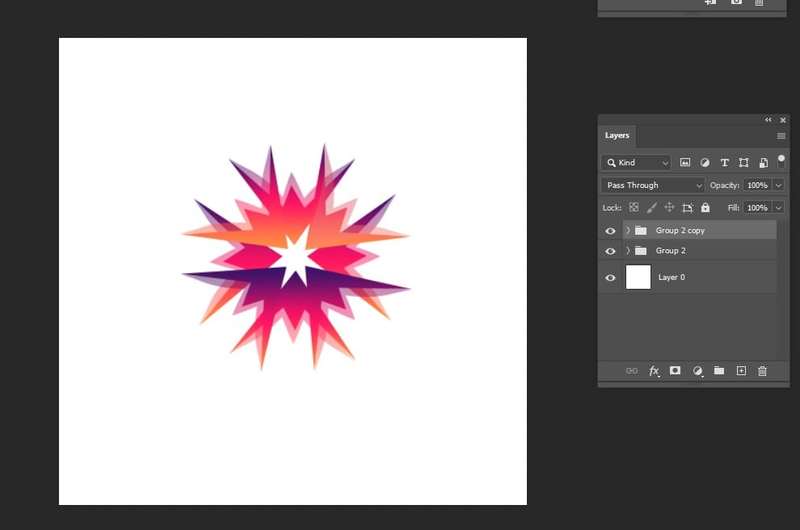Toggle layer filtering on or off
The width and height of the screenshot is (800, 530).
(781, 159)
